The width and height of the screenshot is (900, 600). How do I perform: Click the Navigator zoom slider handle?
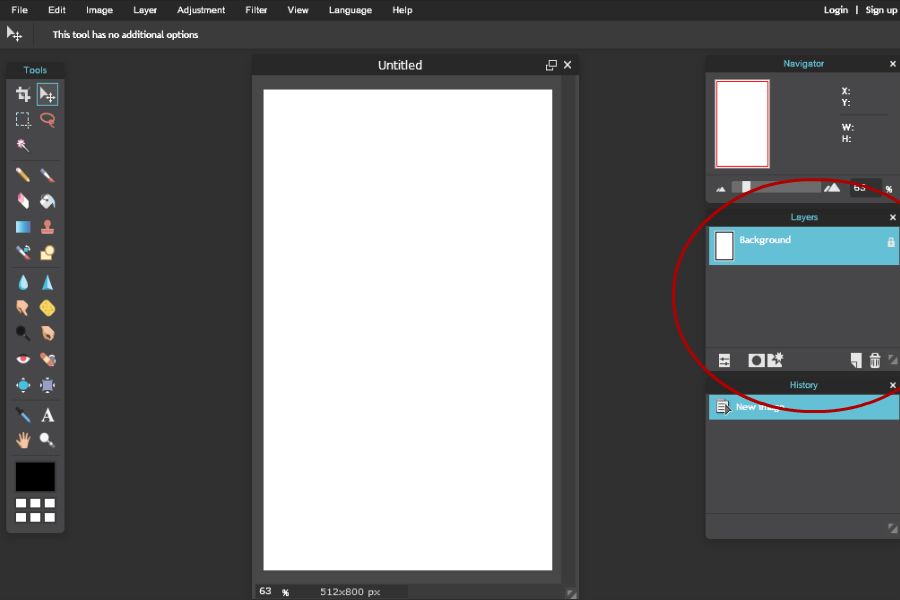coord(746,187)
